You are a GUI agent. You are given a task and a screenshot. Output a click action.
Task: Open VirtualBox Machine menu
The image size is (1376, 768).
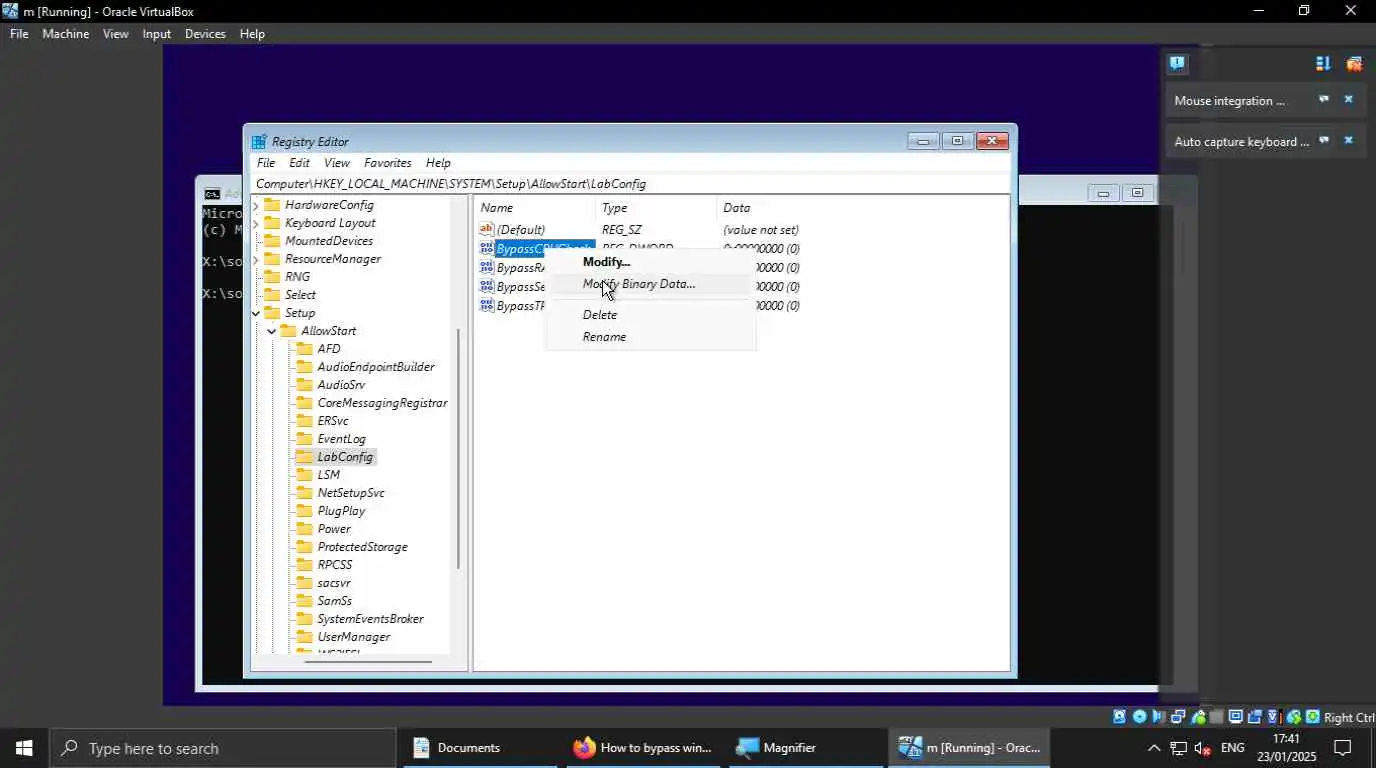(65, 34)
